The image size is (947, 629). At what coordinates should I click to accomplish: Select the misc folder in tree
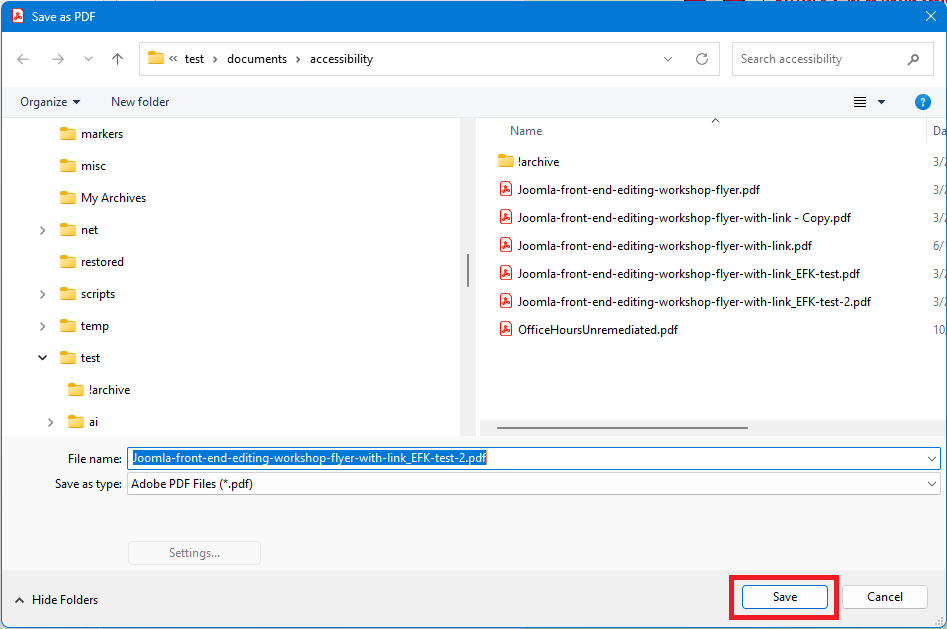coord(83,166)
